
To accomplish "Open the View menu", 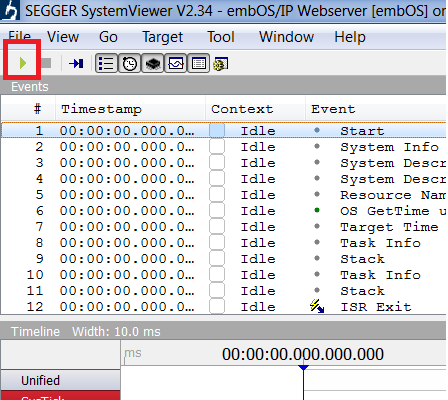I will click(63, 36).
